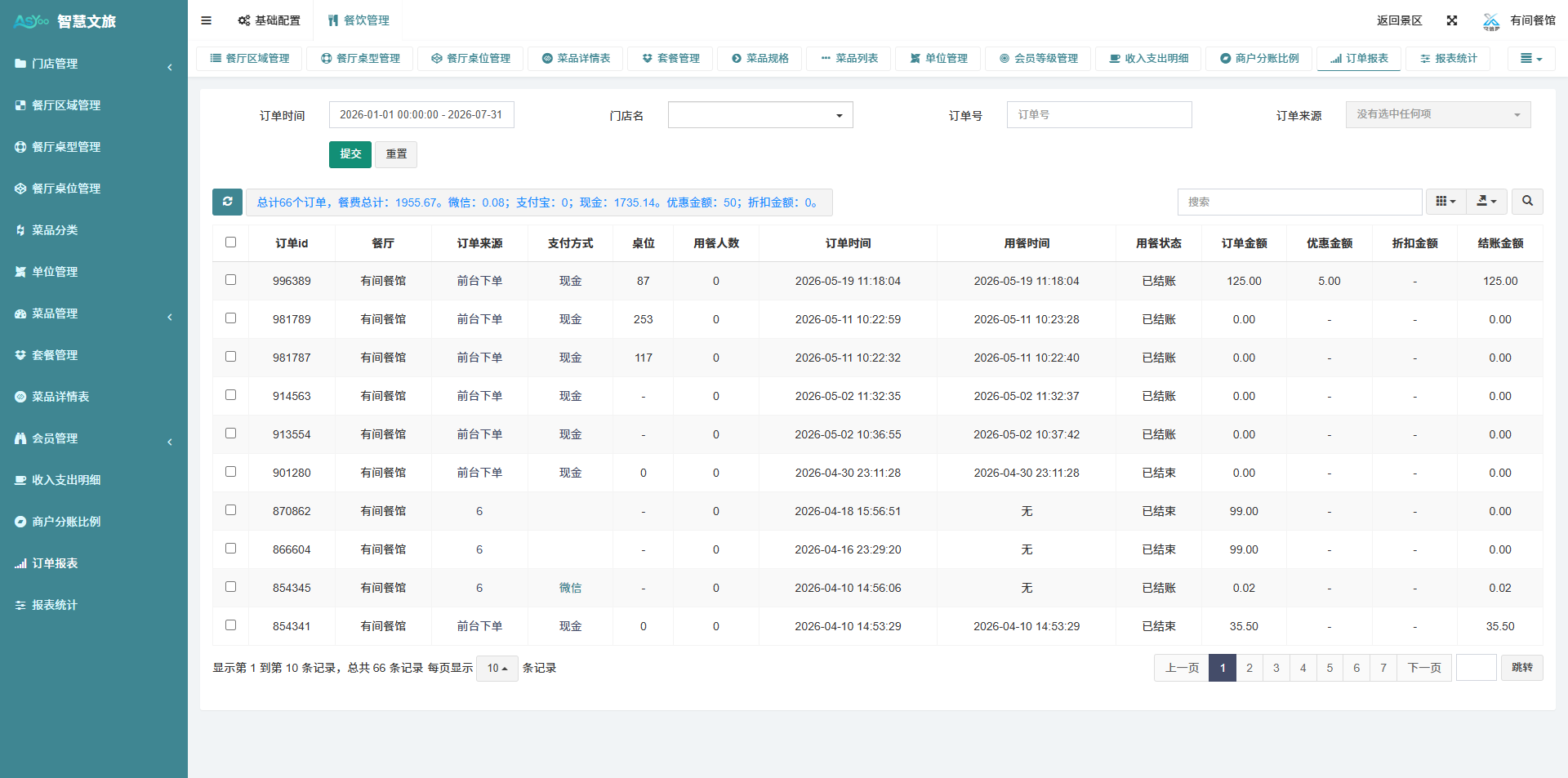Click 返回景区 link
The height and width of the screenshot is (778, 1568).
1399,20
